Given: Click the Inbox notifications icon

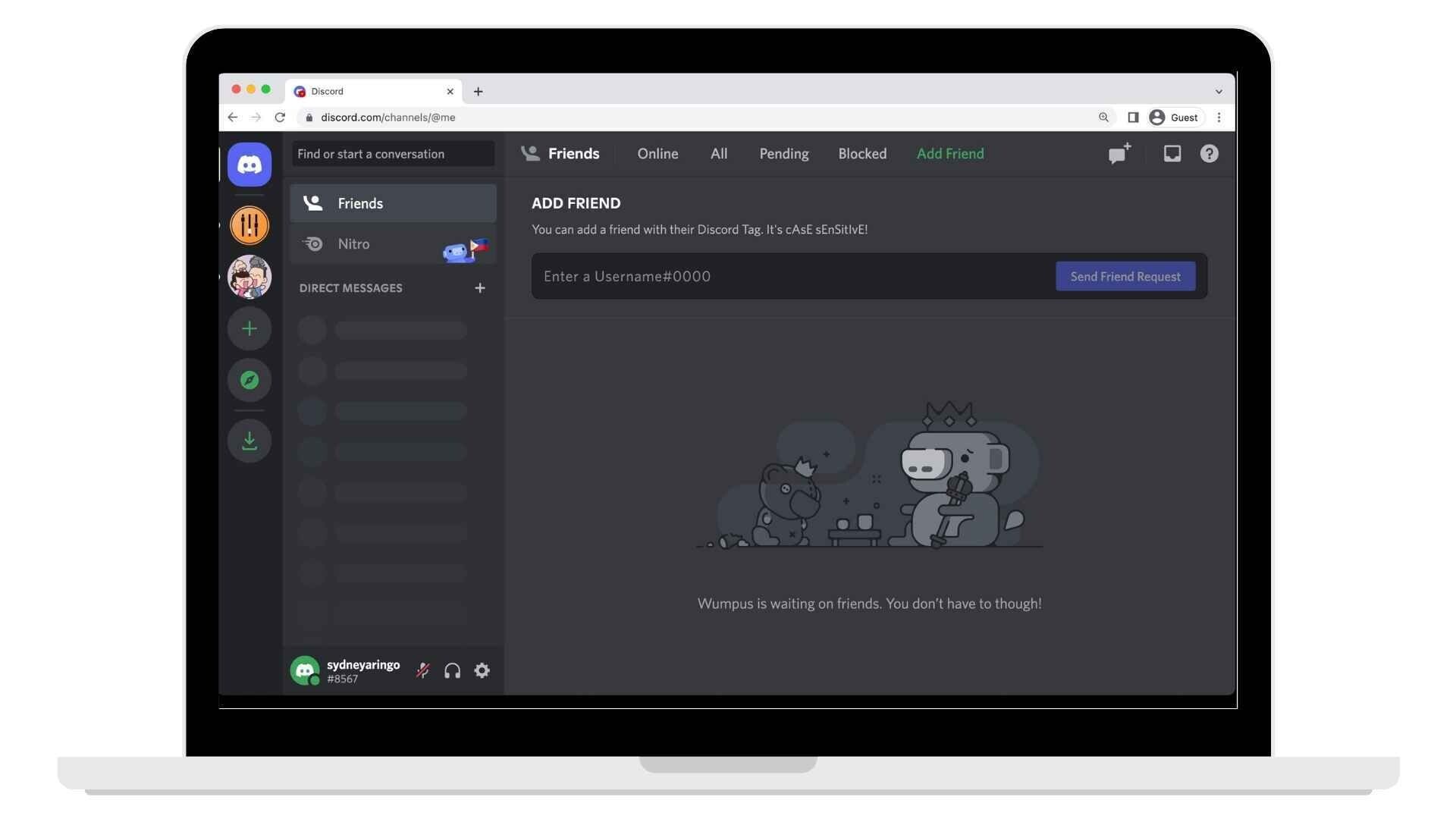Looking at the screenshot, I should (x=1172, y=154).
